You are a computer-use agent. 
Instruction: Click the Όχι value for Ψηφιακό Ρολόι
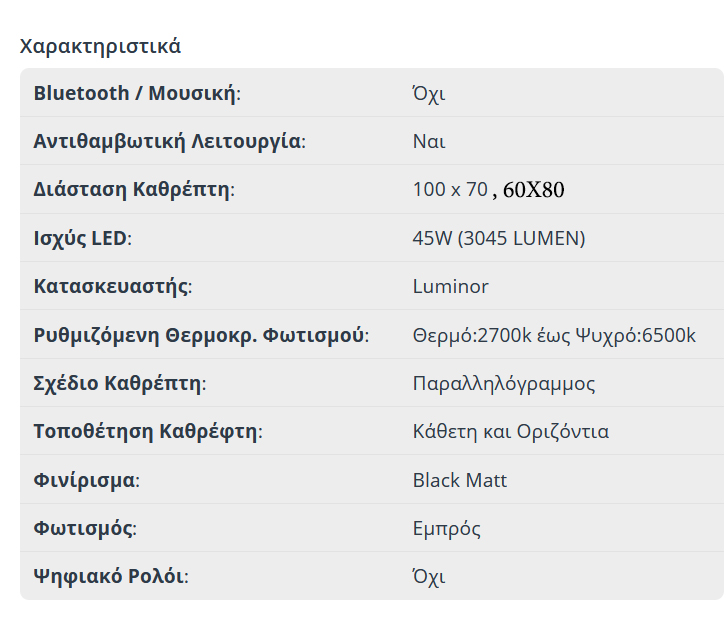click(x=429, y=576)
